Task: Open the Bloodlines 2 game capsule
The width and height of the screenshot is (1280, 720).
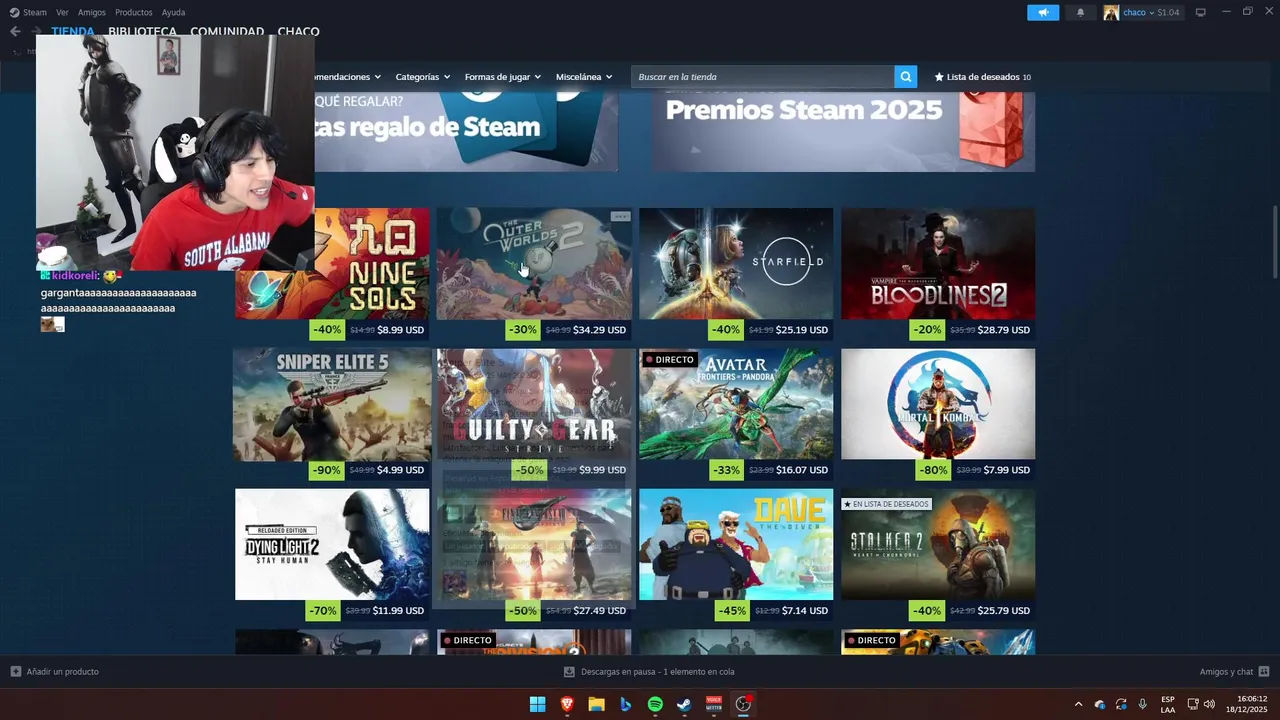Action: [x=938, y=264]
